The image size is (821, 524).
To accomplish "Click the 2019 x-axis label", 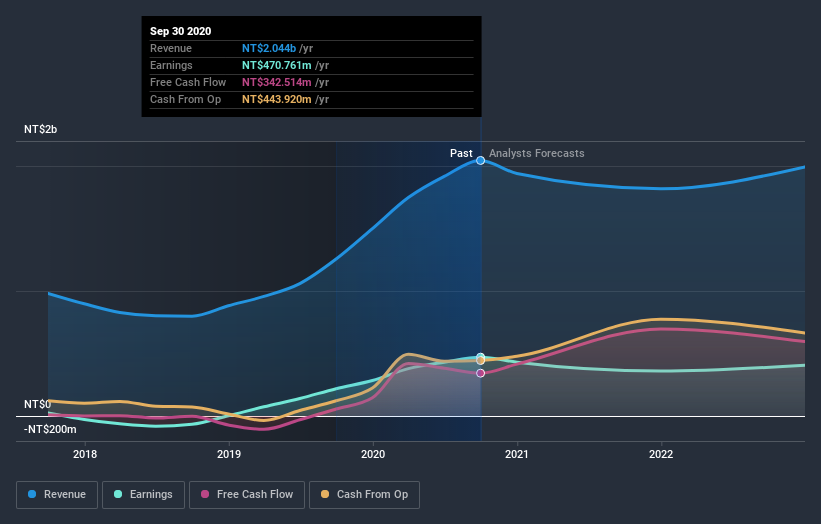I will (x=229, y=454).
